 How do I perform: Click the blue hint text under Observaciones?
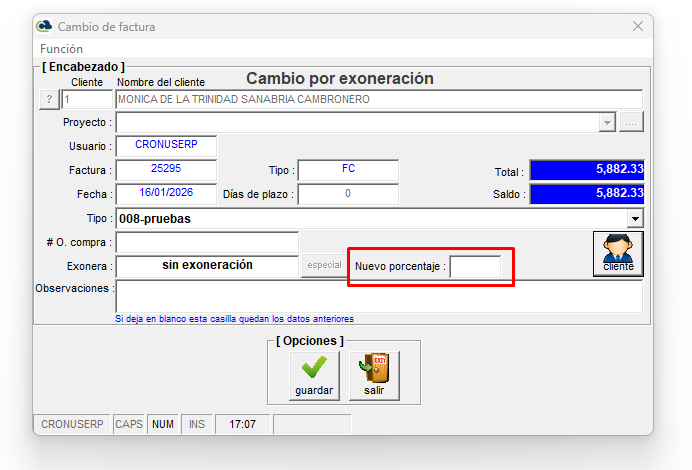tap(234, 319)
